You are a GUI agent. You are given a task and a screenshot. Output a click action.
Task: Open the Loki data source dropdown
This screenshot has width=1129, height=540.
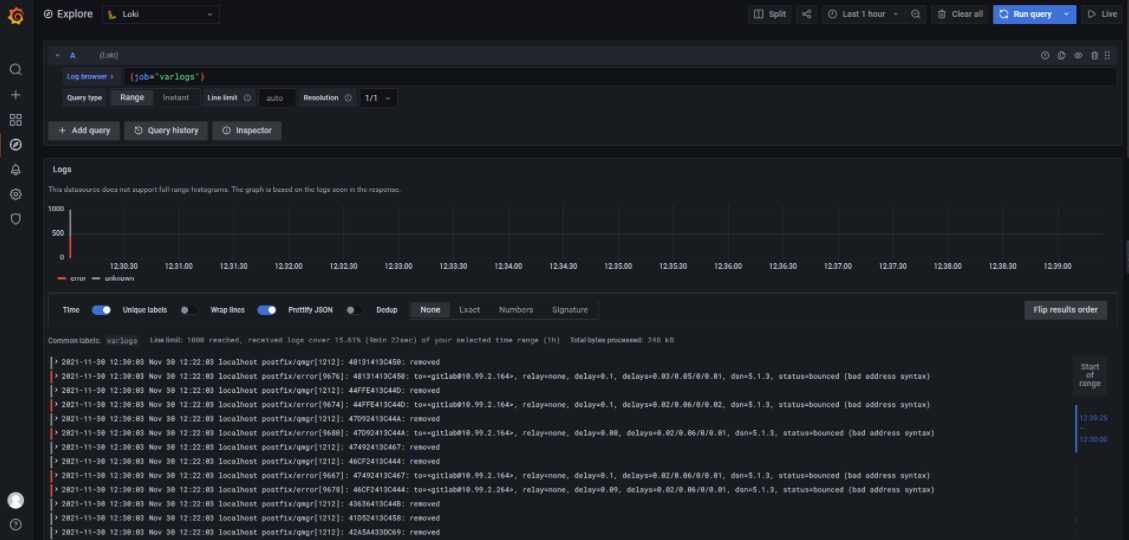(161, 14)
